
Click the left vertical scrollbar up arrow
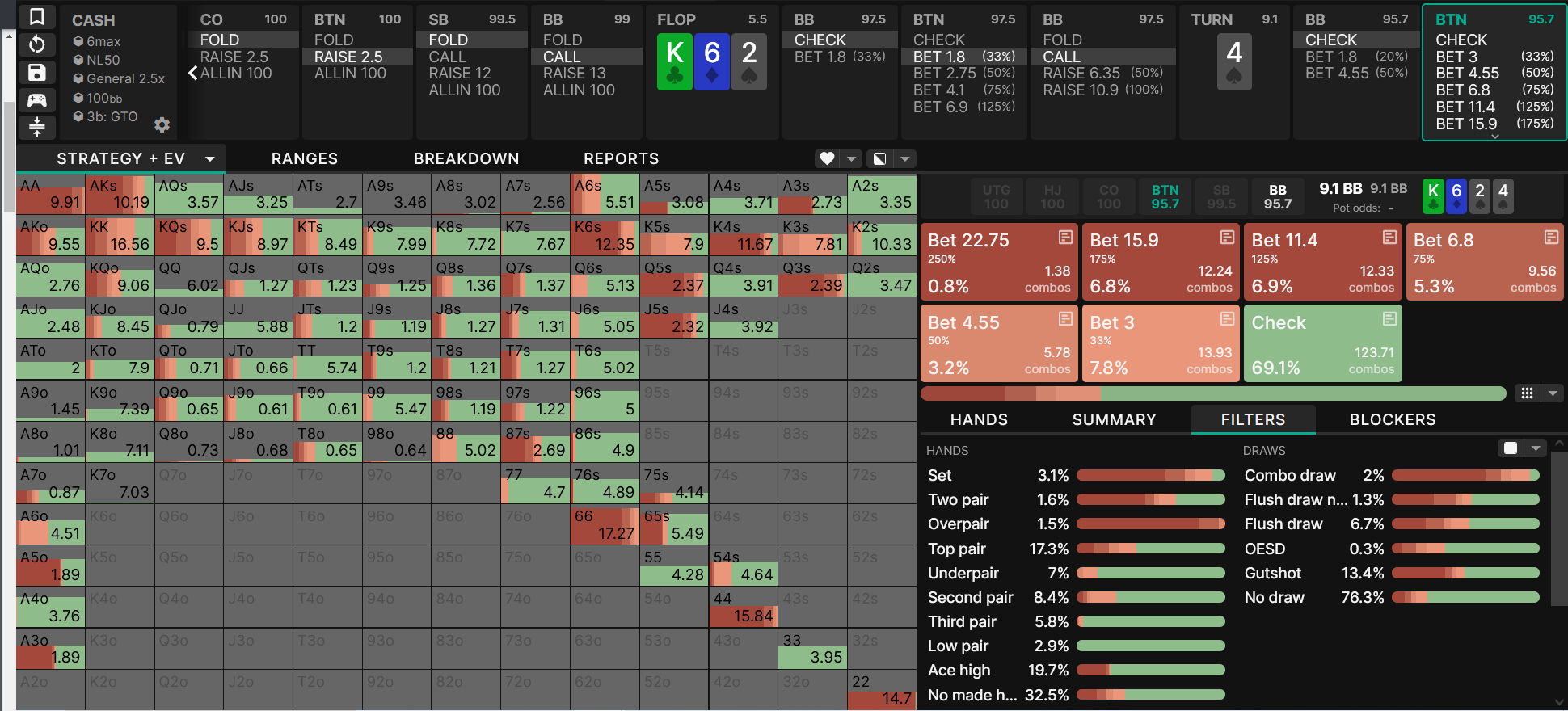pyautogui.click(x=9, y=36)
